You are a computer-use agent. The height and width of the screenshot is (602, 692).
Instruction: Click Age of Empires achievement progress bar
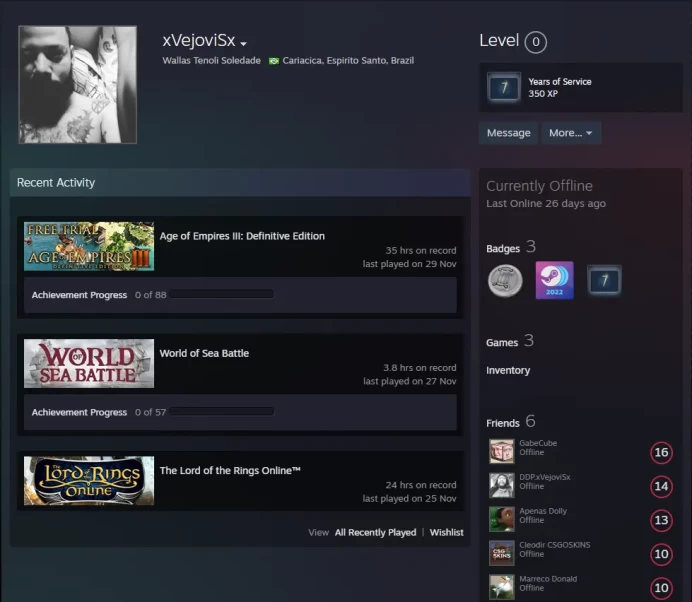pos(222,294)
